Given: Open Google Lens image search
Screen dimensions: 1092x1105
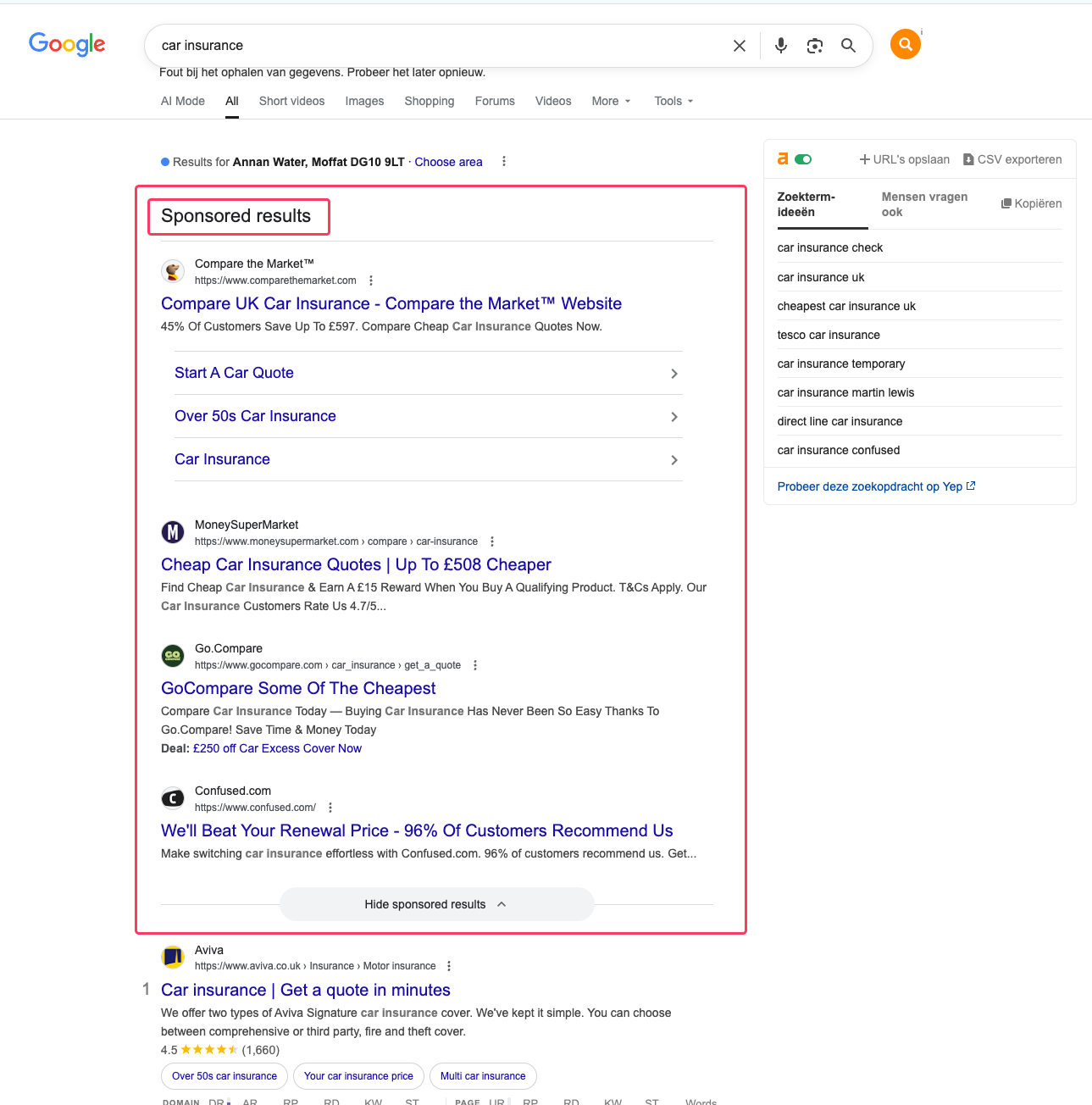Looking at the screenshot, I should pos(814,45).
